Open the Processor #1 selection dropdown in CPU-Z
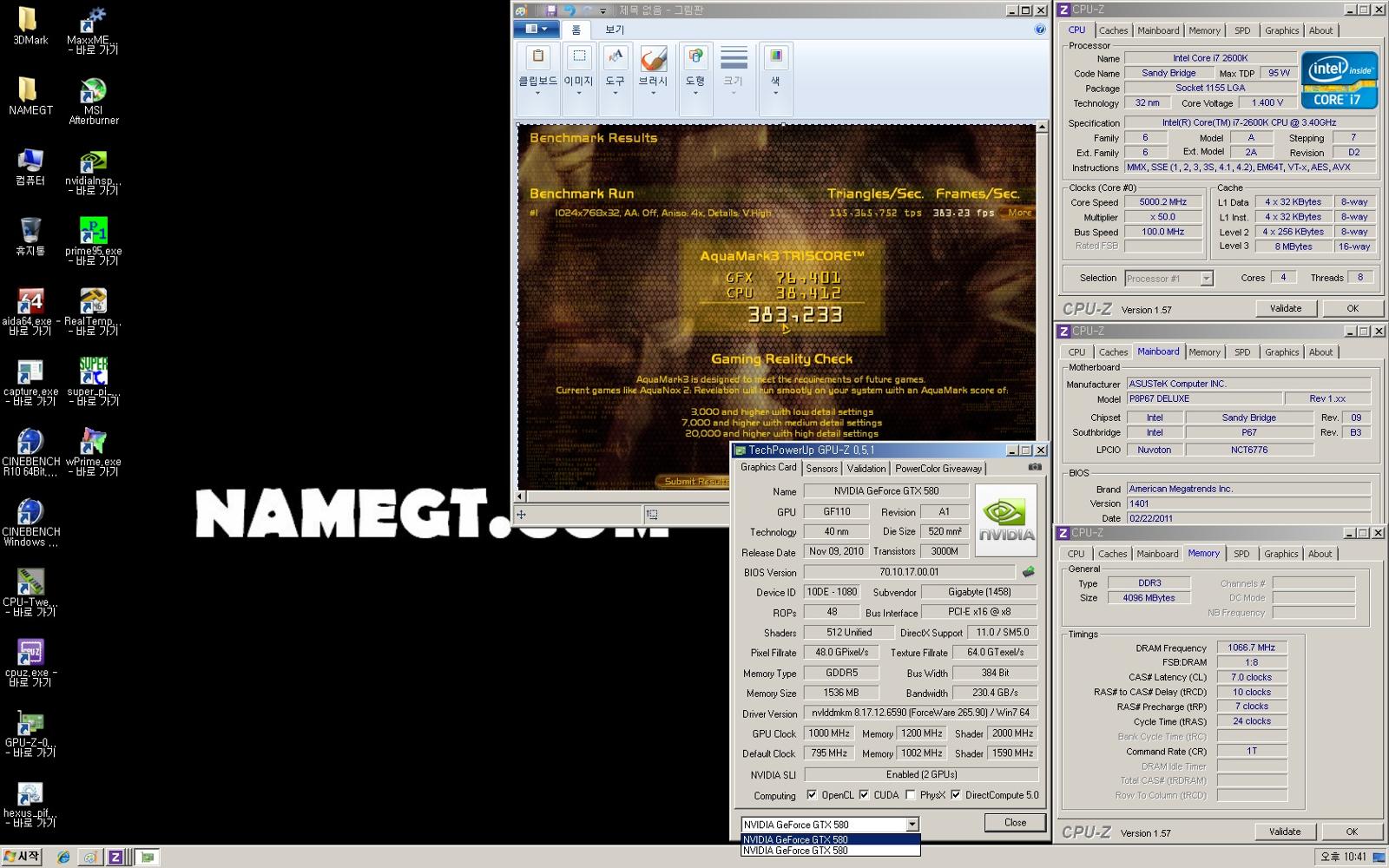This screenshot has width=1389, height=868. tap(1206, 279)
